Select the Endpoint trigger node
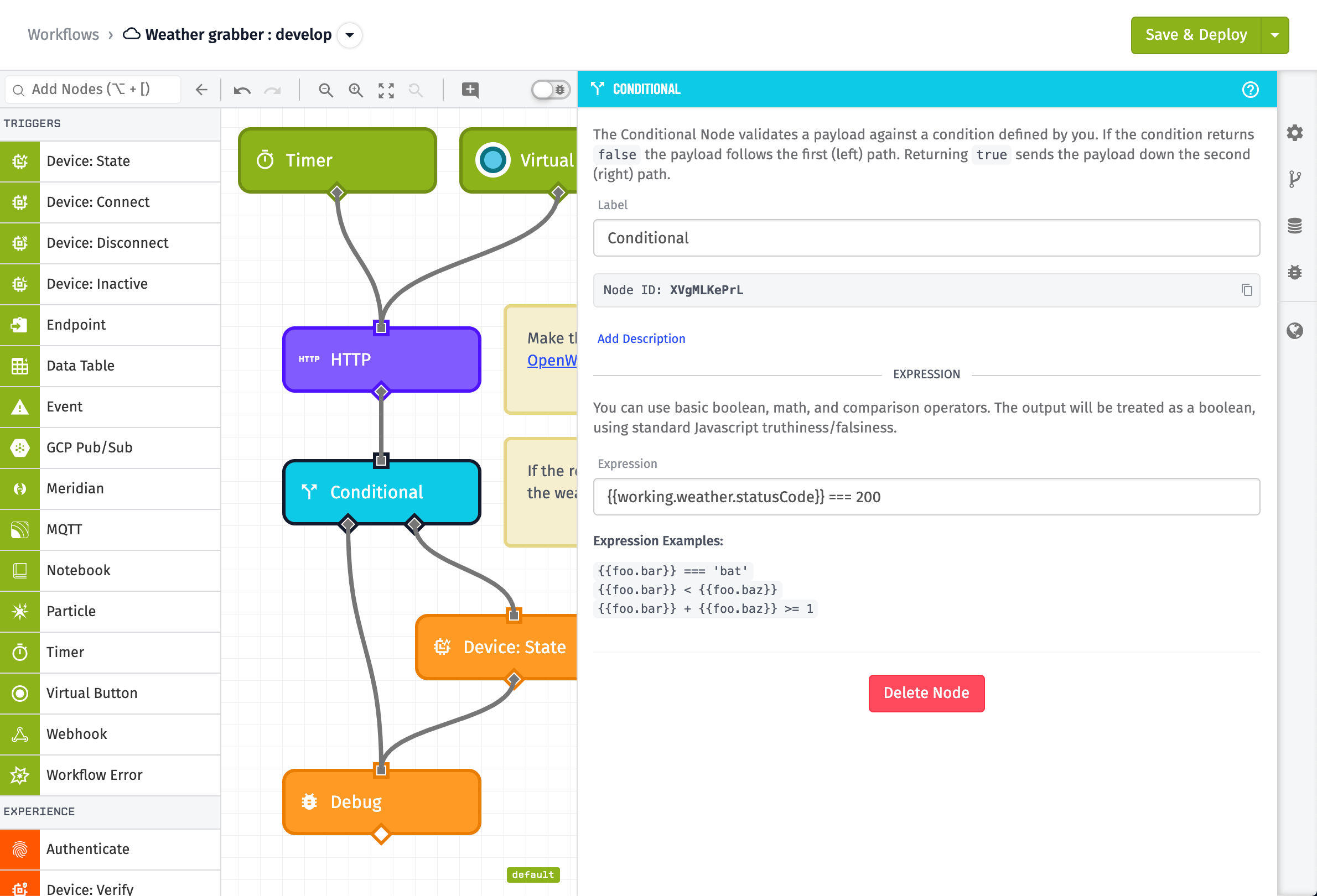Image resolution: width=1317 pixels, height=896 pixels. pyautogui.click(x=110, y=325)
